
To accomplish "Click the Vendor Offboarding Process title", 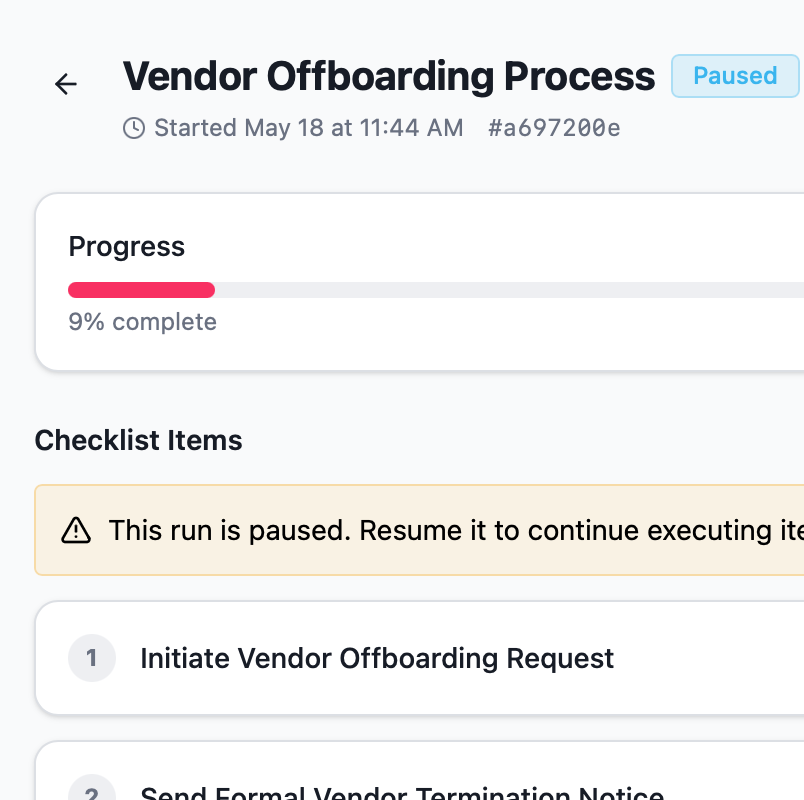I will coord(389,76).
